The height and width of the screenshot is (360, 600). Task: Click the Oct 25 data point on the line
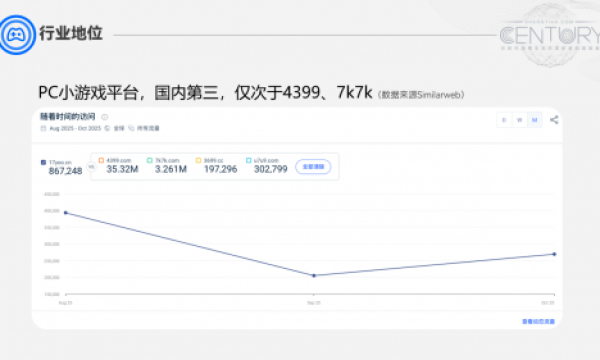554,254
